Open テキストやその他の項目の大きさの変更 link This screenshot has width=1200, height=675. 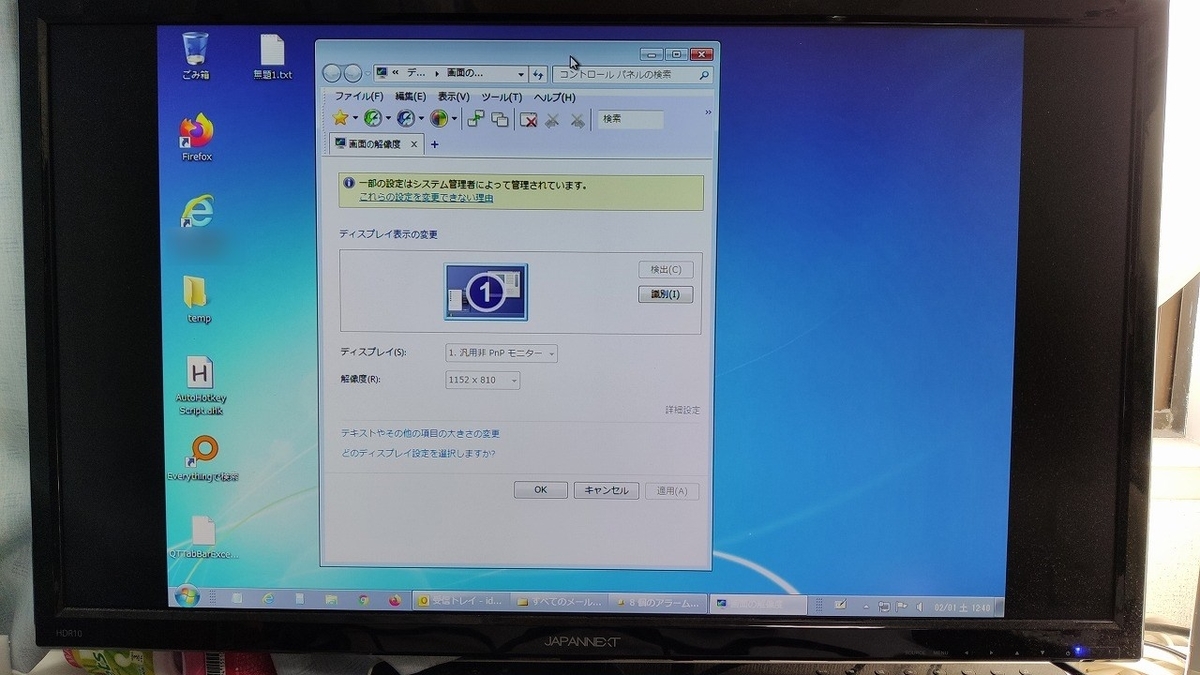coord(420,433)
